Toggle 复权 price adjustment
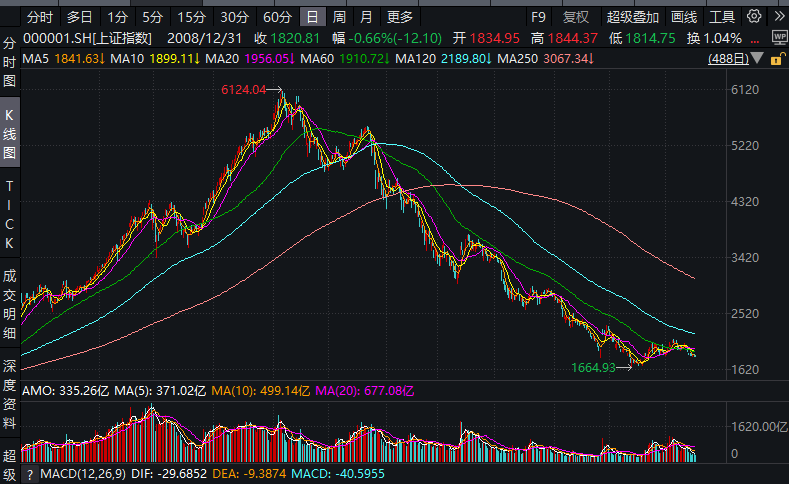Viewport: 789px width, 484px height. click(576, 17)
